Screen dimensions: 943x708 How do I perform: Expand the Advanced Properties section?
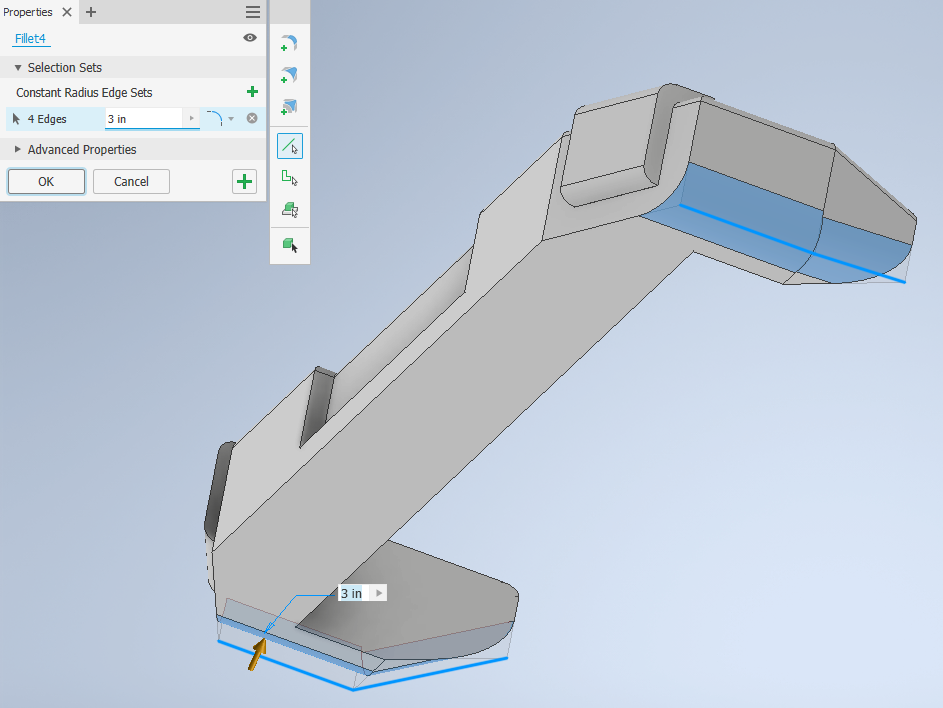(17, 149)
